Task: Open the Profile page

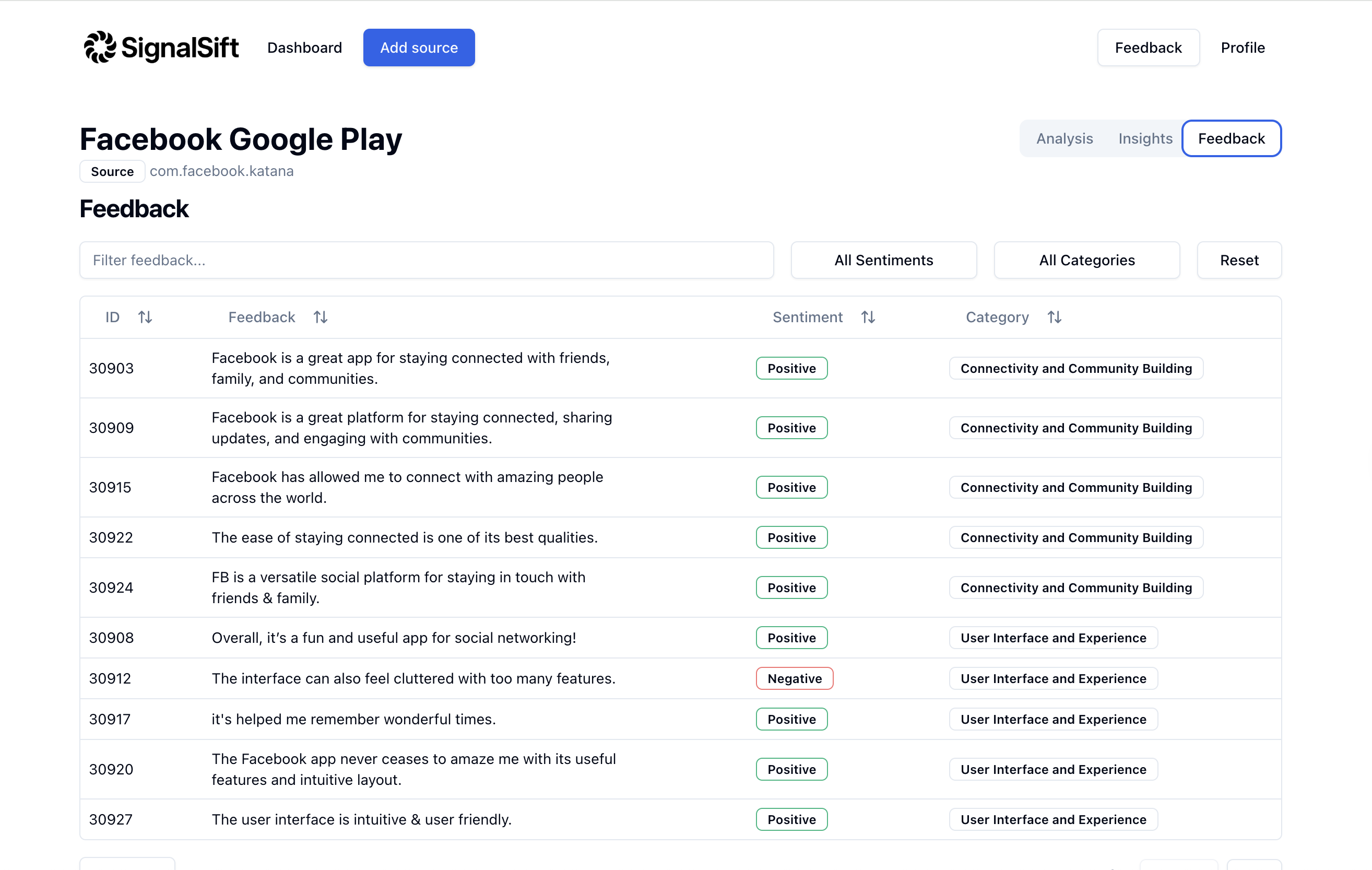Action: coord(1243,48)
